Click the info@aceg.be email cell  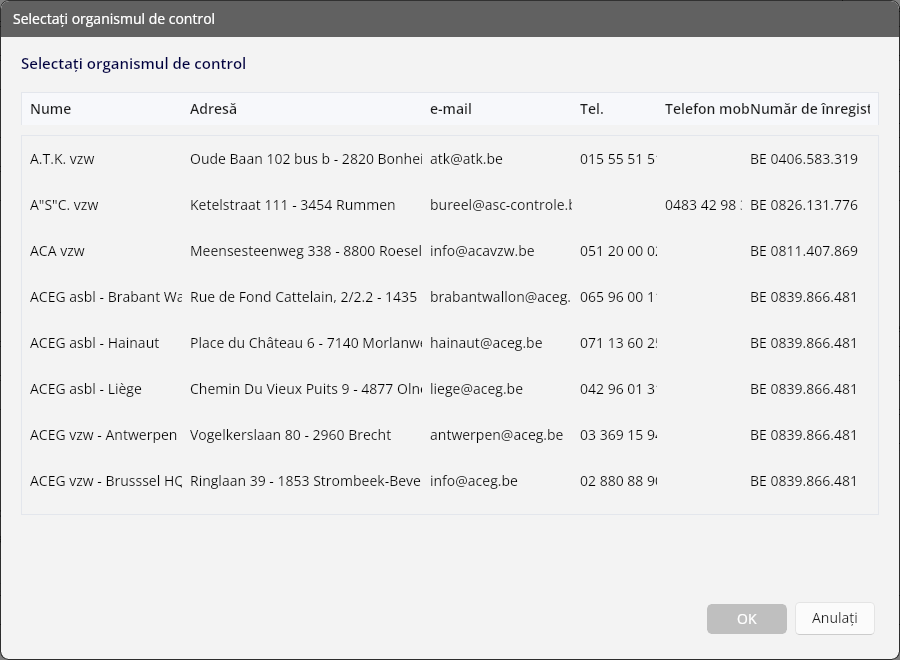pos(474,481)
